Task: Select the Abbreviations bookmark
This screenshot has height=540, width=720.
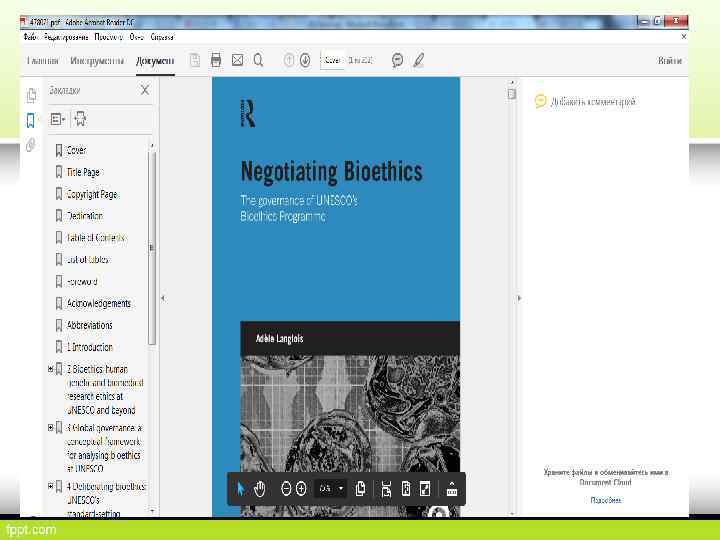Action: click(x=90, y=325)
